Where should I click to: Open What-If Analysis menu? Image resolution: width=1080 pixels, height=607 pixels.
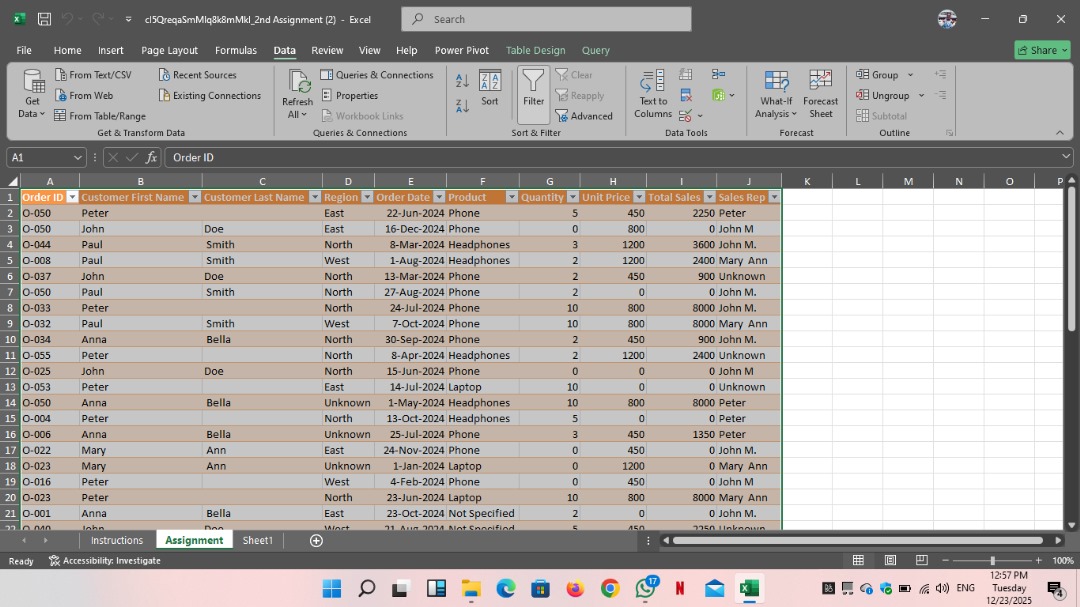[776, 94]
